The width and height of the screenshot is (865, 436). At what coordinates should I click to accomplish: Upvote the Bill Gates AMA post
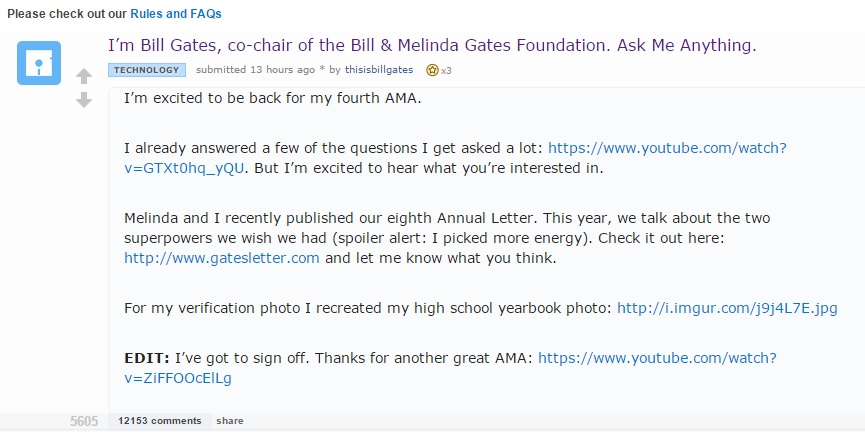85,76
